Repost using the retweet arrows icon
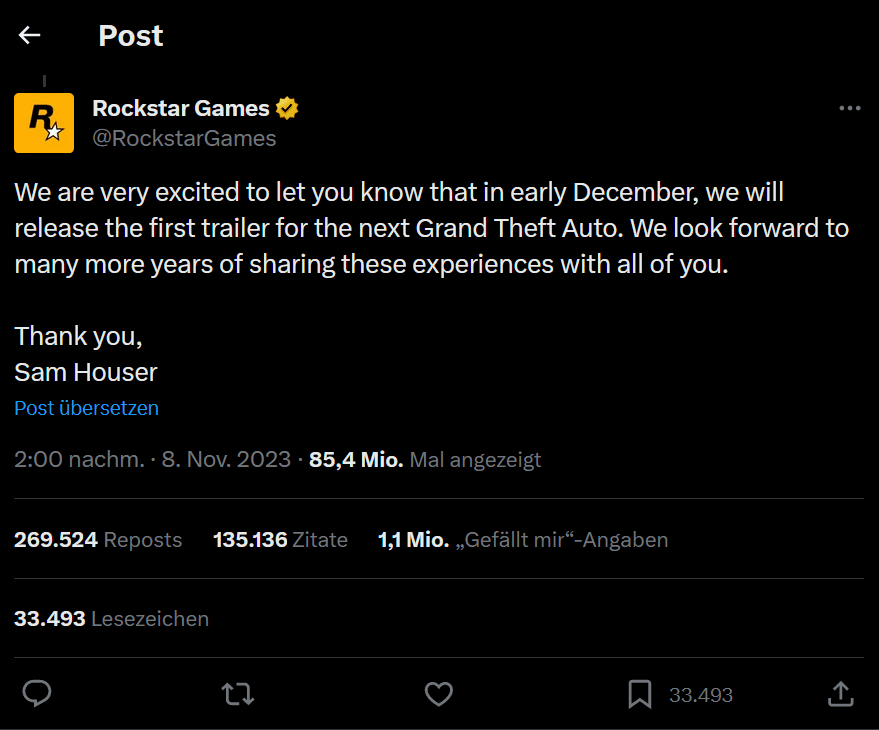Viewport: 879px width, 730px height. pyautogui.click(x=238, y=694)
